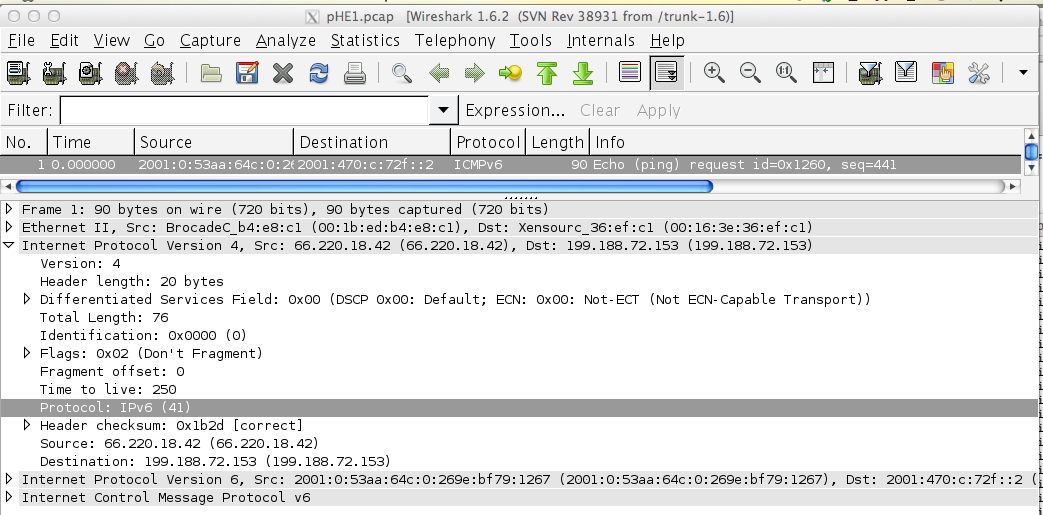Sort by the Destination column header
The height and width of the screenshot is (515, 1043).
point(372,142)
